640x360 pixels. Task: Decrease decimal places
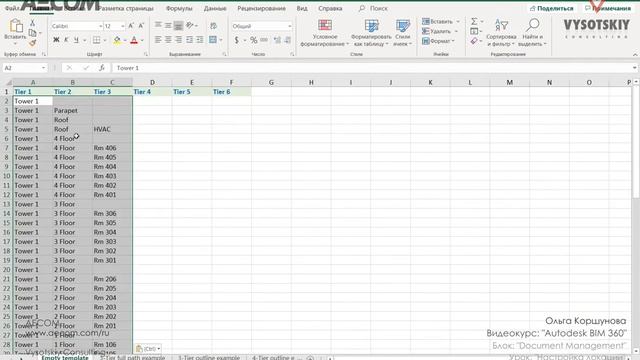click(288, 40)
